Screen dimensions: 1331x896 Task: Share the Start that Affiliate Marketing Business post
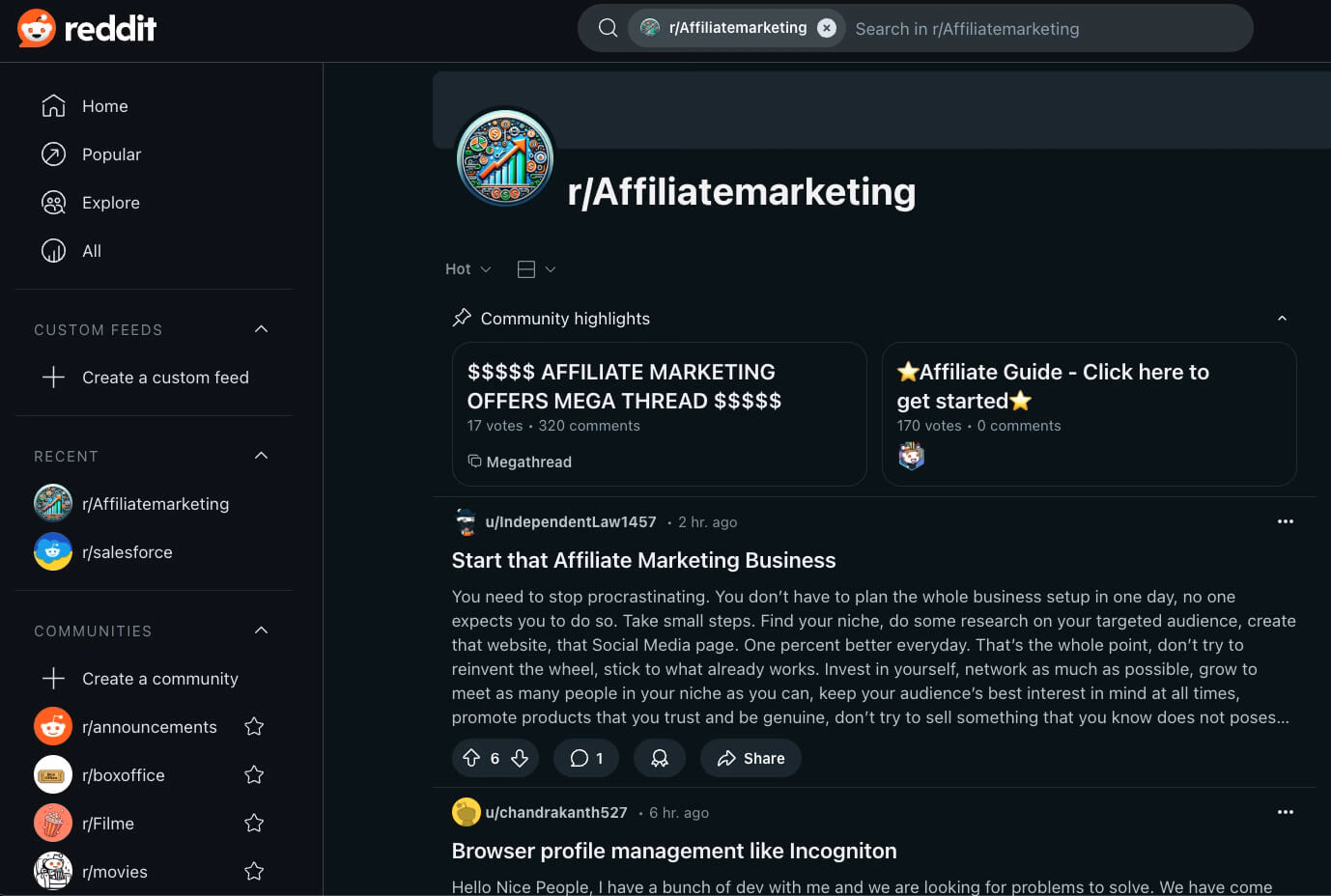click(750, 758)
